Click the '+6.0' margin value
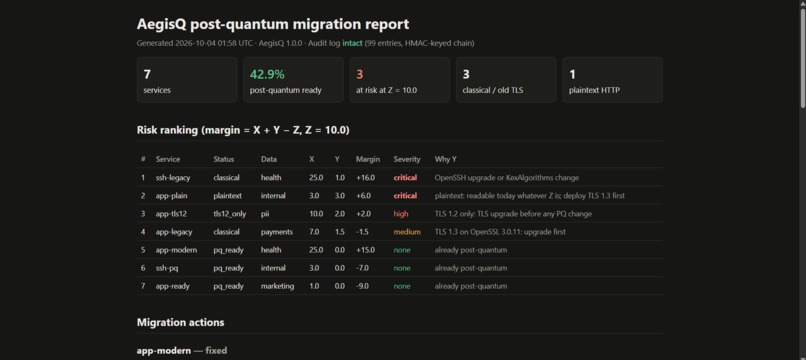 [363, 196]
